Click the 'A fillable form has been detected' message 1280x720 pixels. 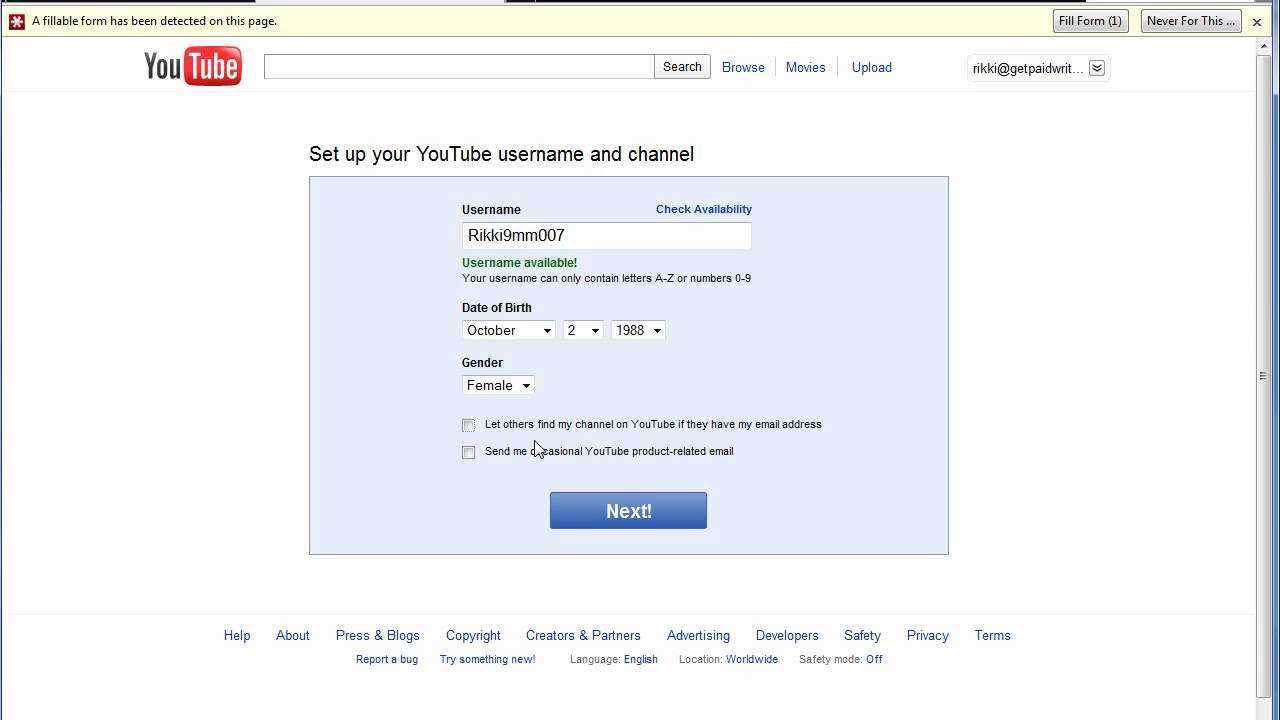(154, 21)
